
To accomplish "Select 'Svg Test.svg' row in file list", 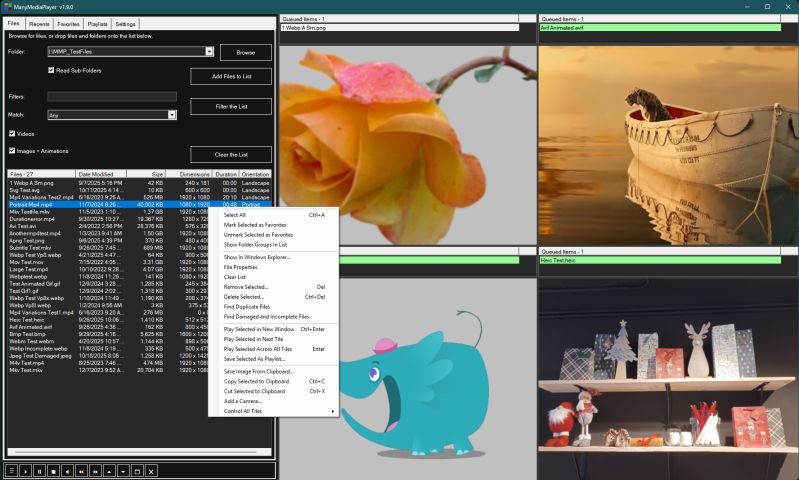I will click(x=139, y=190).
